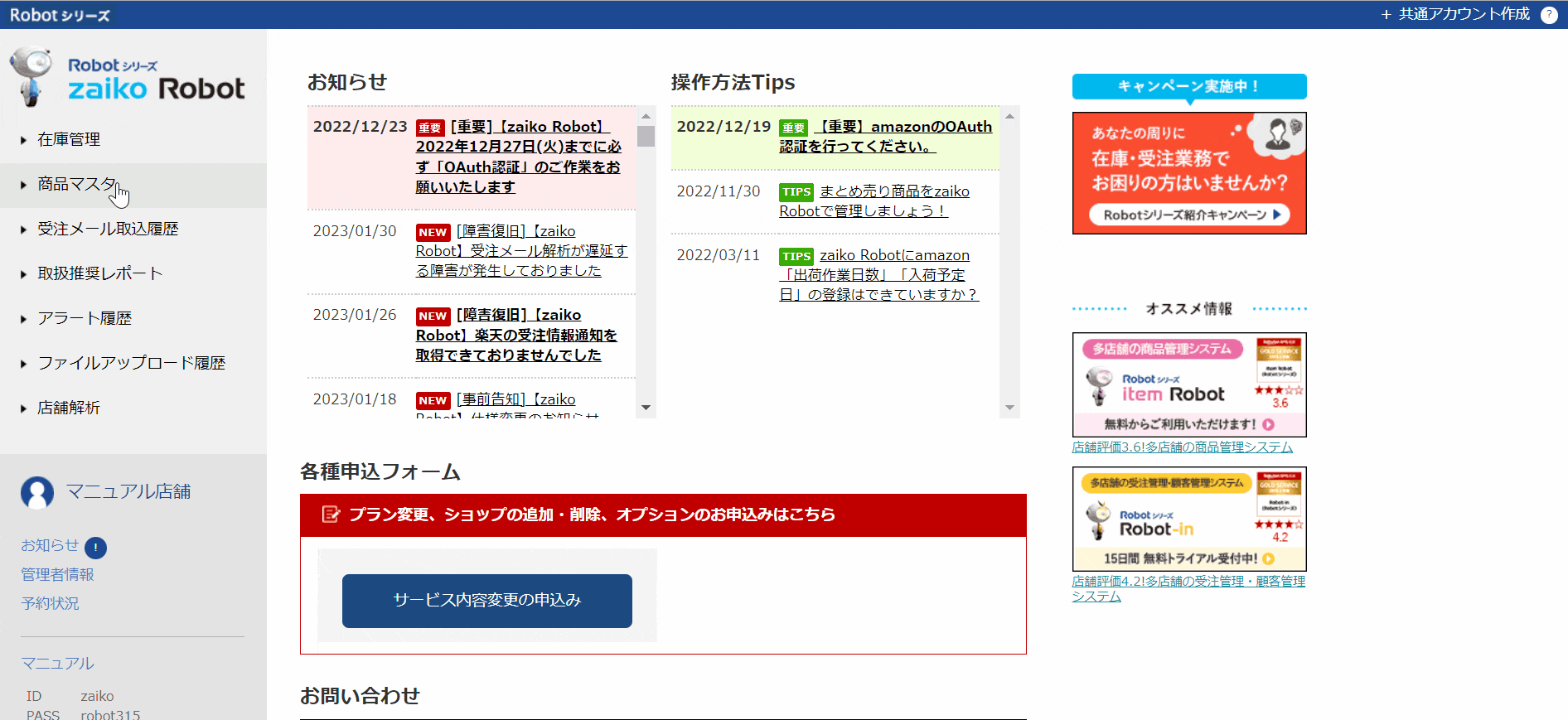Click the form icon in red banner
Viewport: 1568px width, 720px height.
331,515
